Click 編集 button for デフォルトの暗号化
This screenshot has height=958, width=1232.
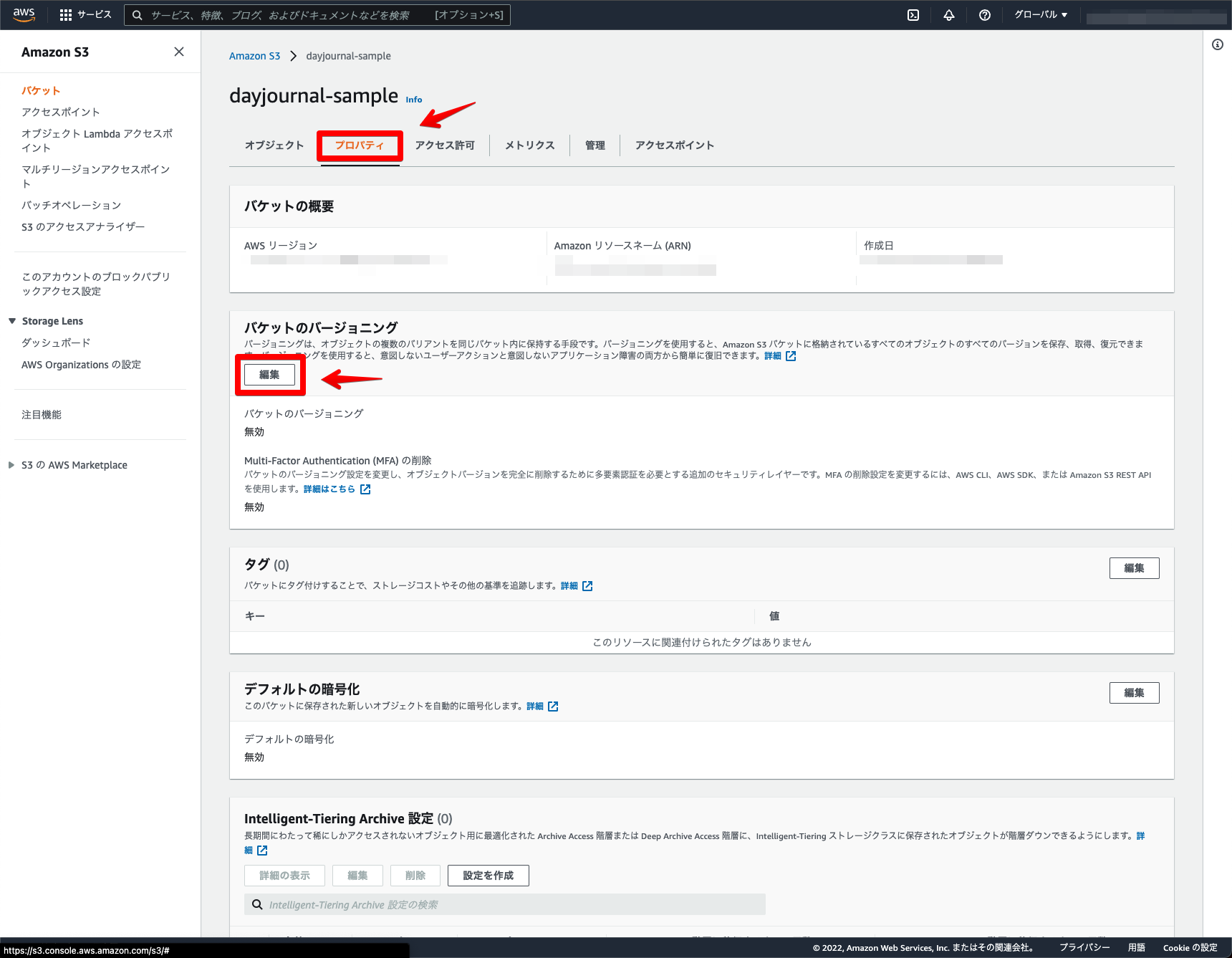[x=1135, y=693]
